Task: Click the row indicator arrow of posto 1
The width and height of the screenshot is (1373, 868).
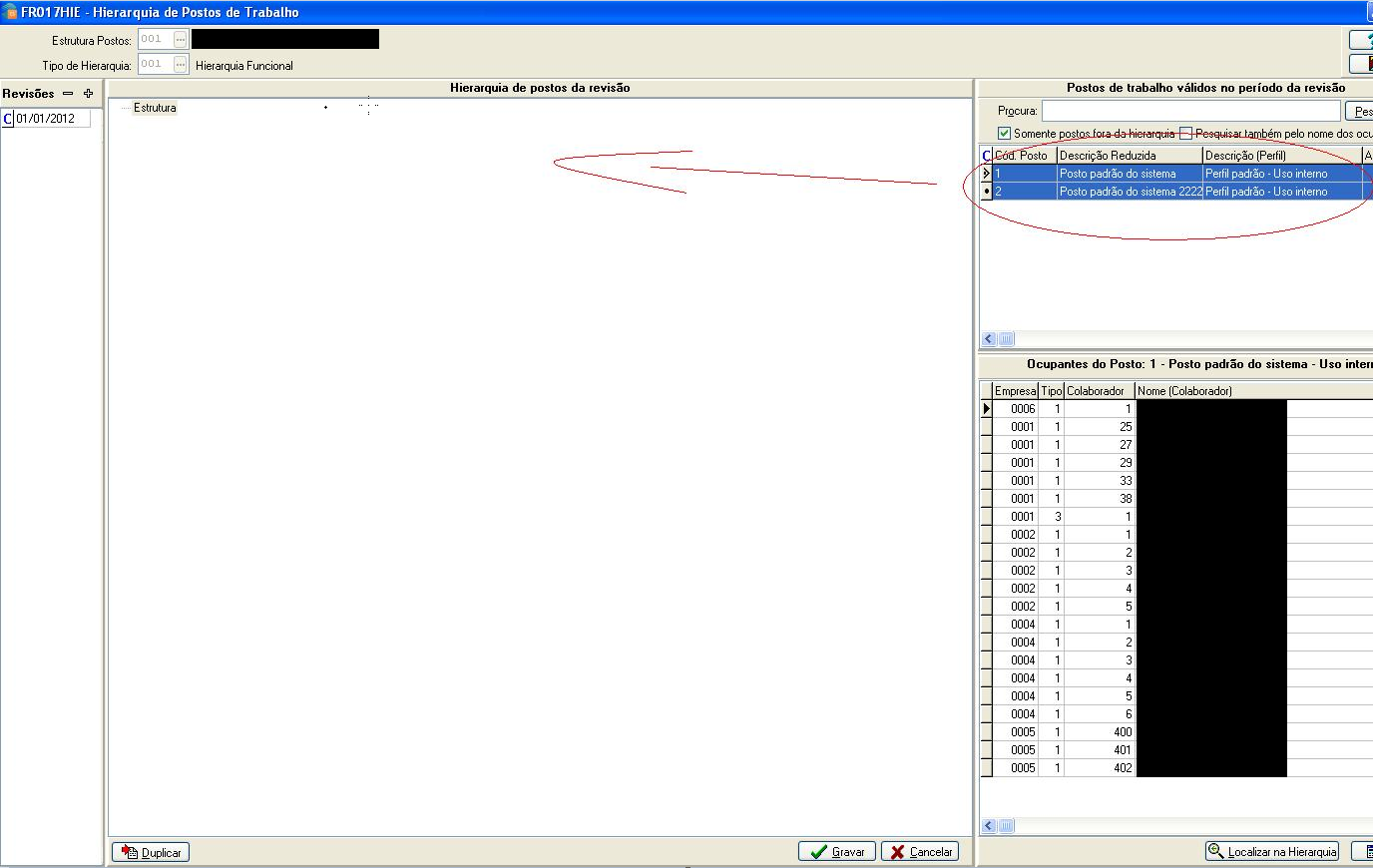Action: [987, 174]
